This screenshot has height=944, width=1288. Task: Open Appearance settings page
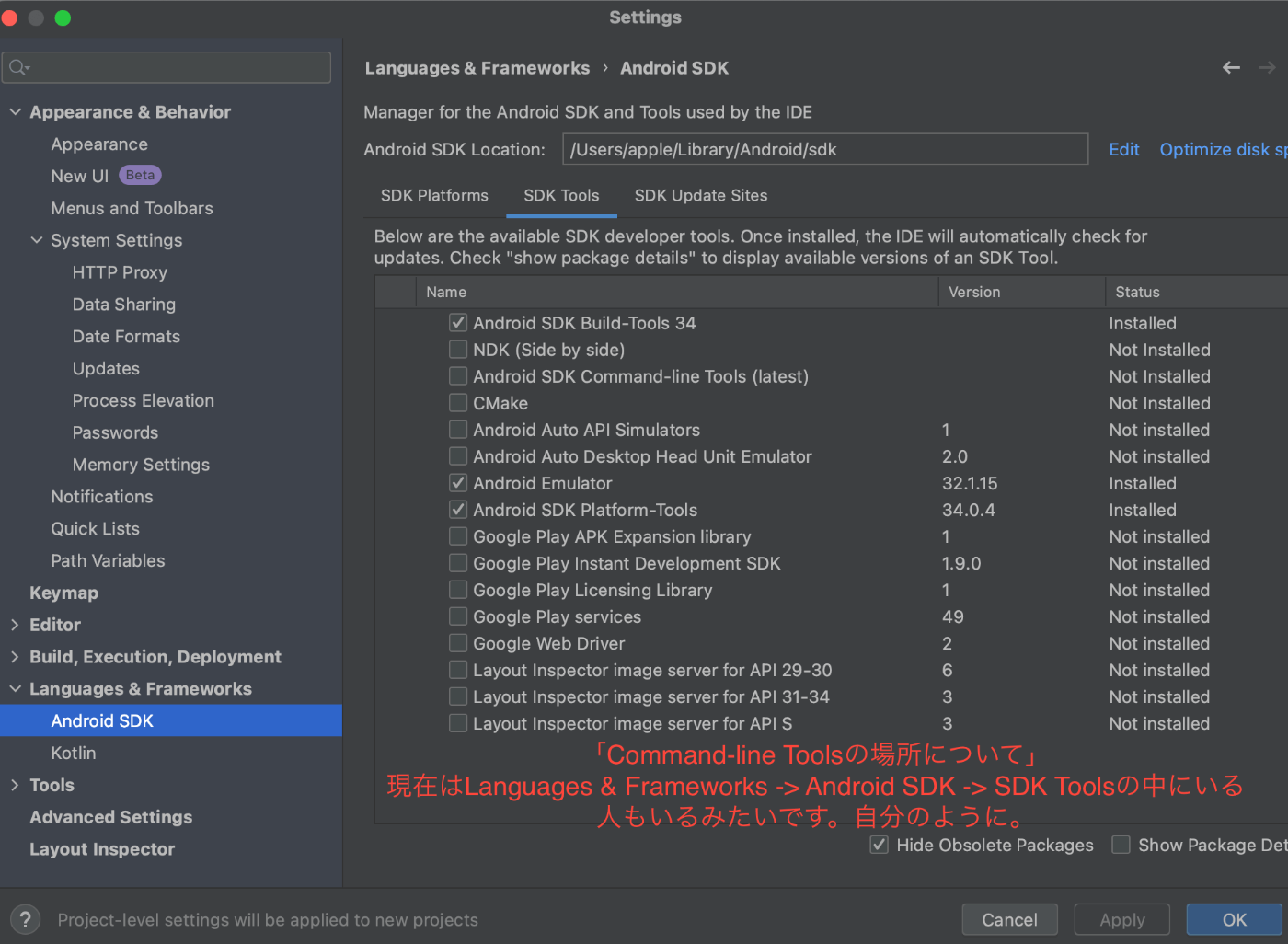point(99,144)
